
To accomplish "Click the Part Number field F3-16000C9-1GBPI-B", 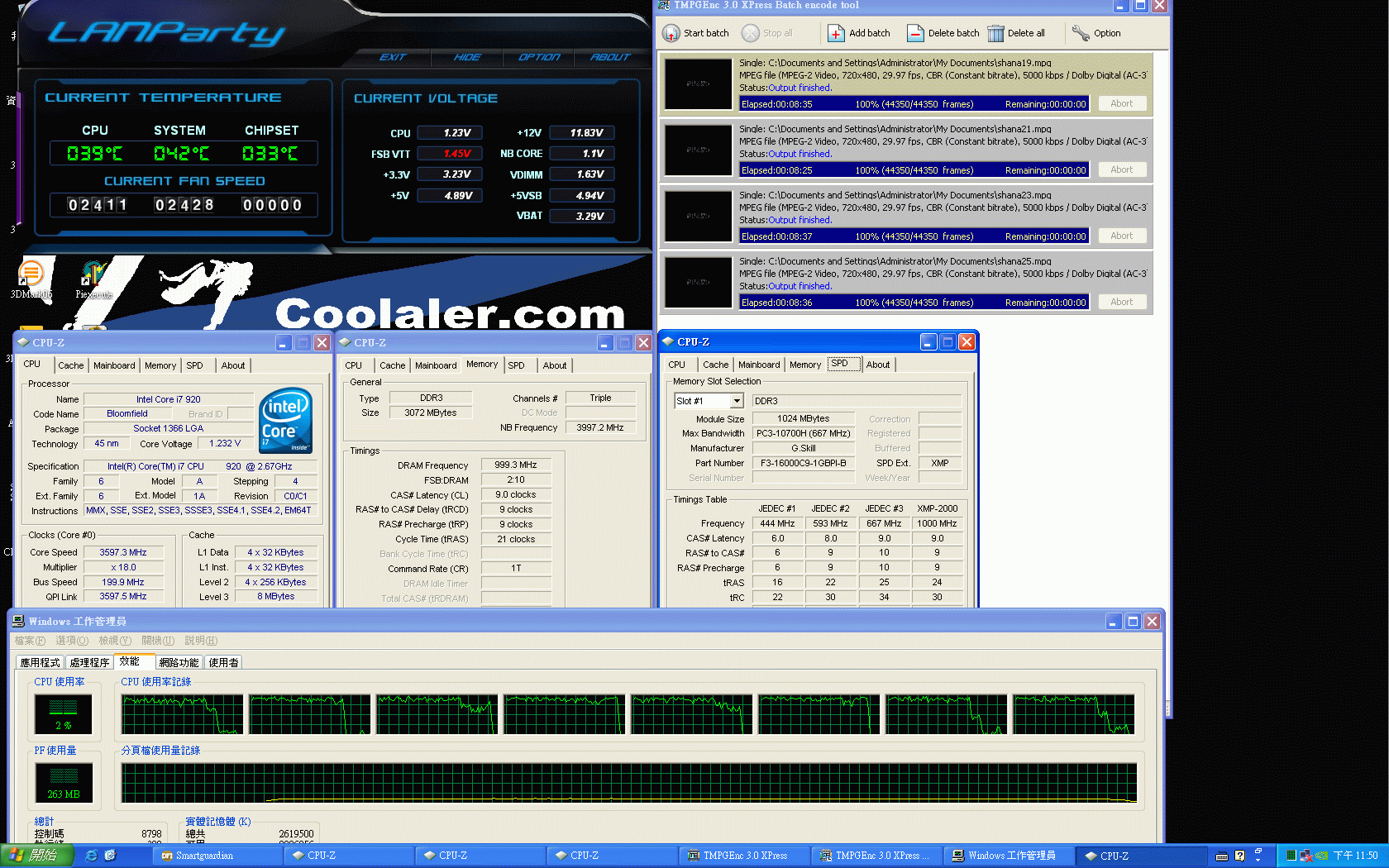I will pyautogui.click(x=804, y=463).
